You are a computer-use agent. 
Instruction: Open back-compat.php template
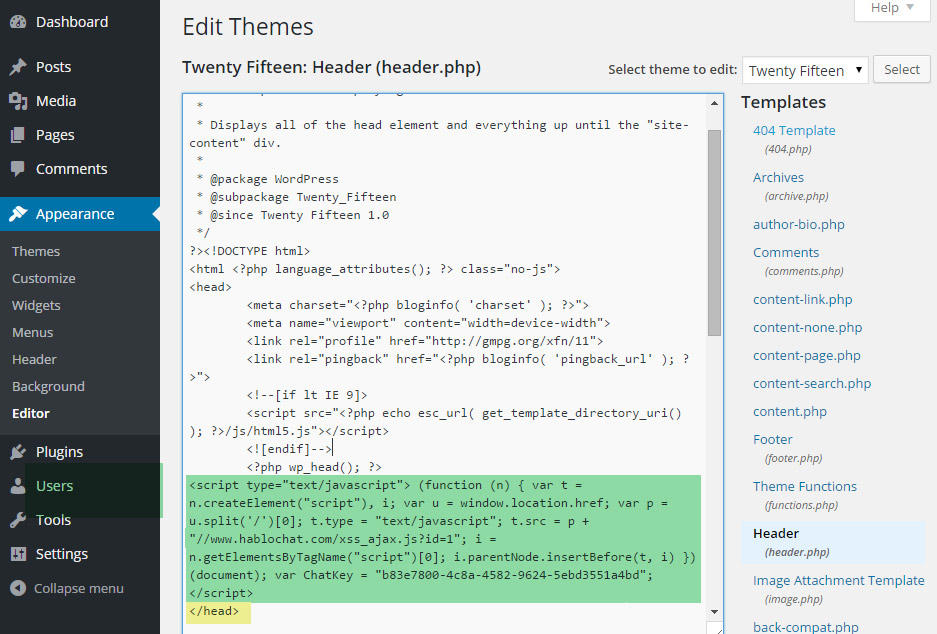tap(806, 627)
